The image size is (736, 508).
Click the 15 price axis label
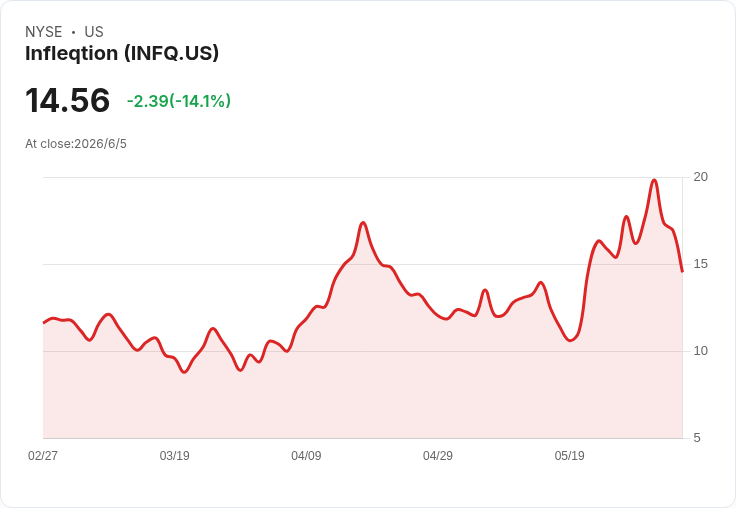tap(700, 264)
